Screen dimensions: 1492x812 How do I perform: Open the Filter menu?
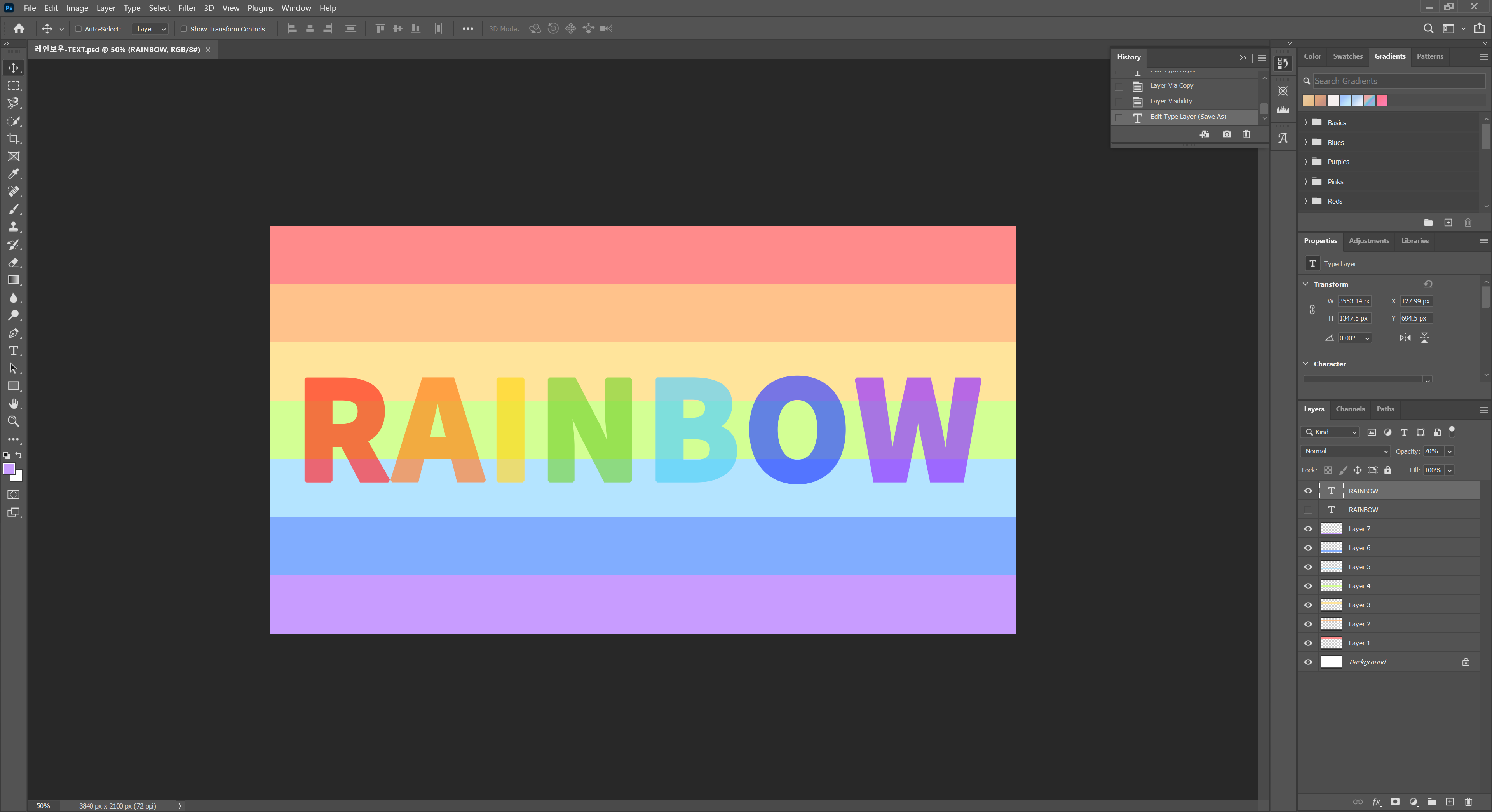point(186,8)
